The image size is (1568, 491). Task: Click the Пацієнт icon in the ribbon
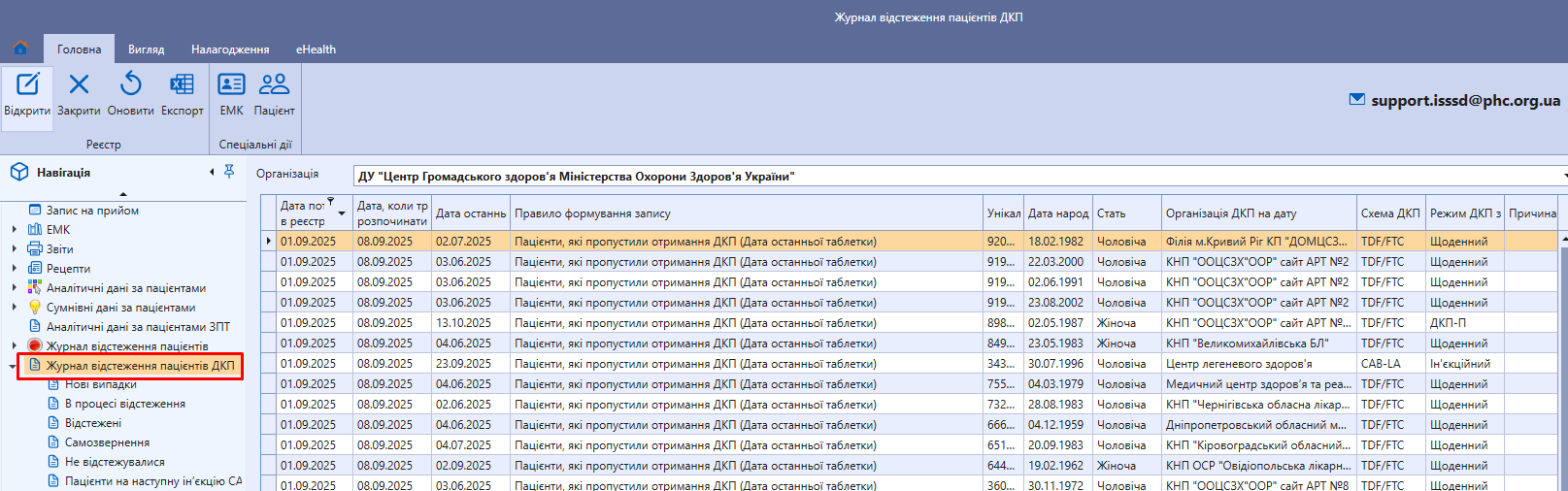coord(274,85)
